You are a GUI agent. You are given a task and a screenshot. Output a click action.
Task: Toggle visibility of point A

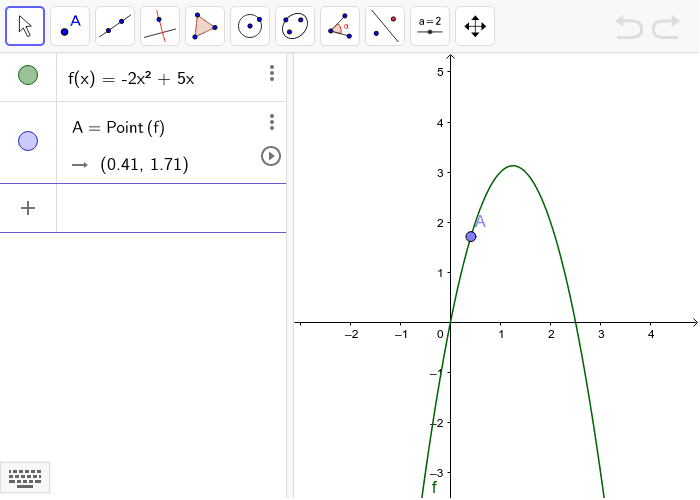[28, 141]
